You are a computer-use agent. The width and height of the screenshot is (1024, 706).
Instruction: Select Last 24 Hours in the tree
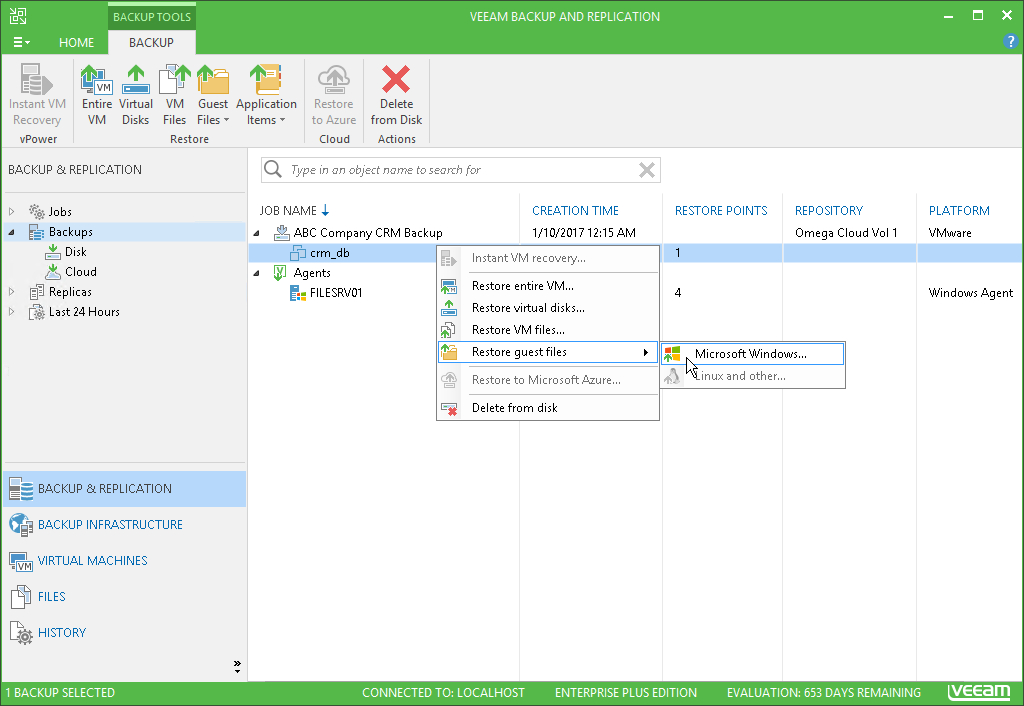[x=84, y=312]
